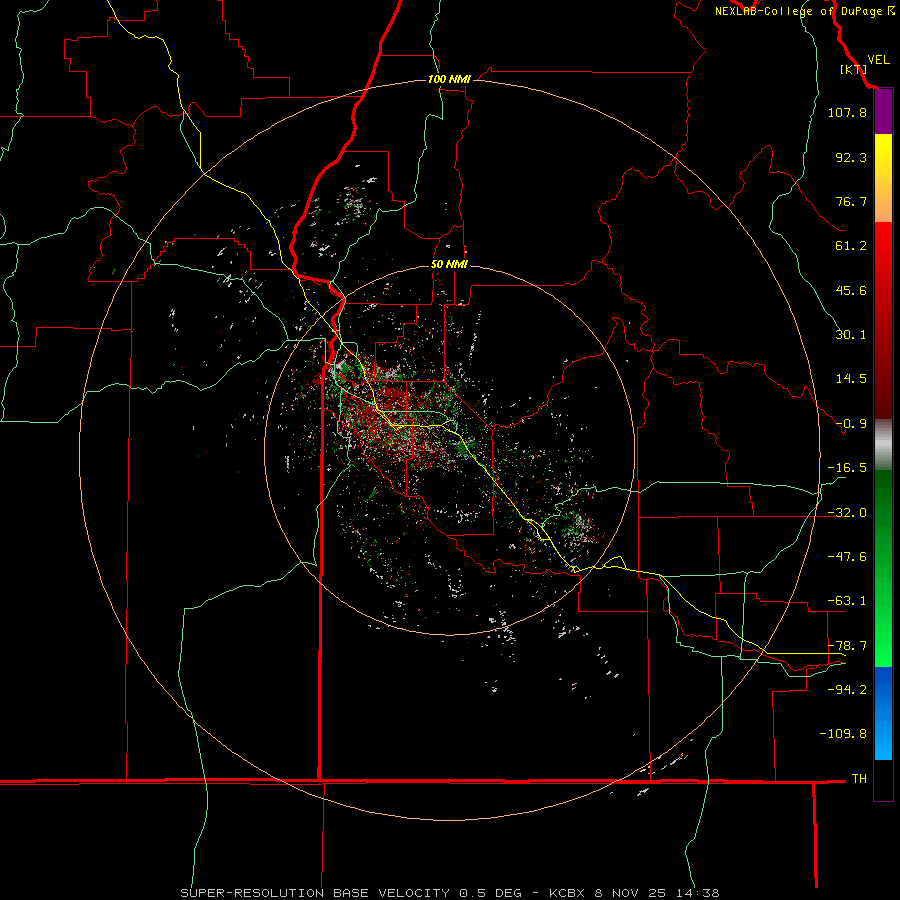Image resolution: width=900 pixels, height=900 pixels.
Task: Select the -0.9 legend value
Action: click(851, 424)
